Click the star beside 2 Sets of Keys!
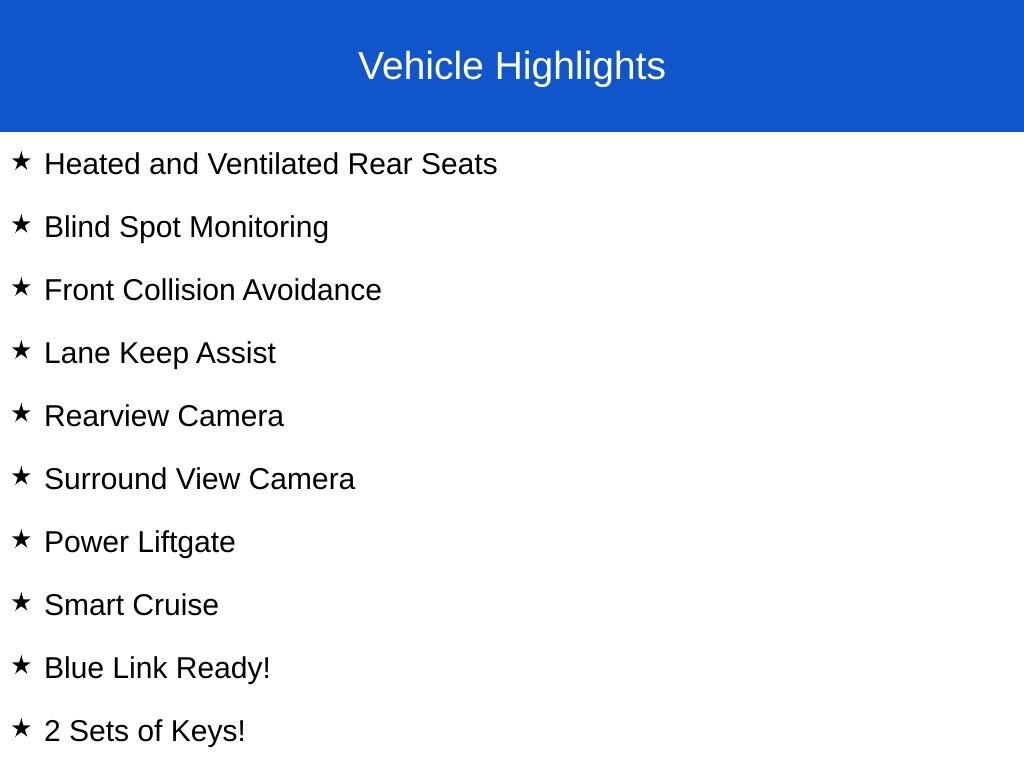 point(22,728)
